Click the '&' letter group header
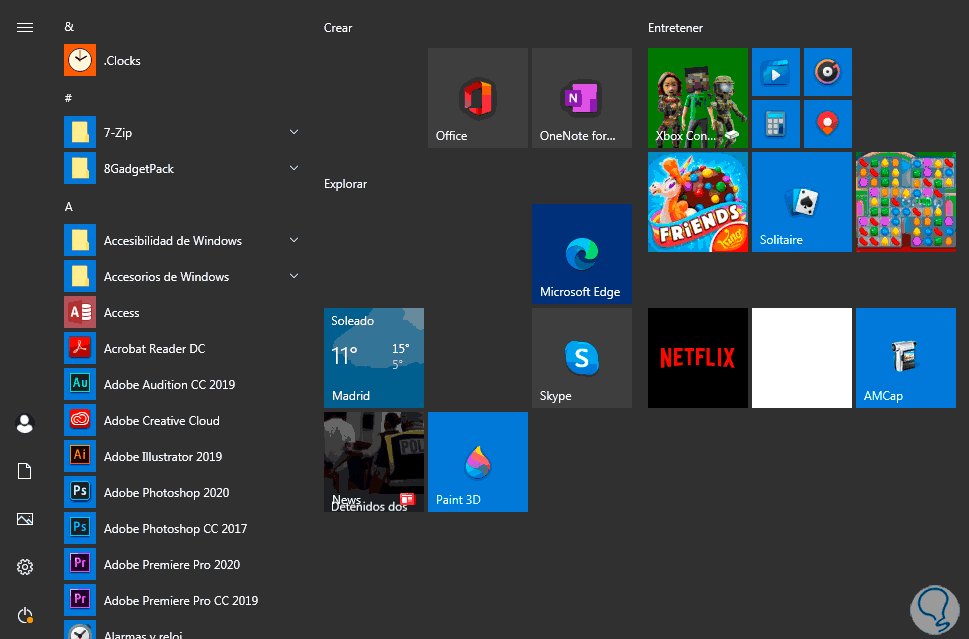 coord(69,27)
